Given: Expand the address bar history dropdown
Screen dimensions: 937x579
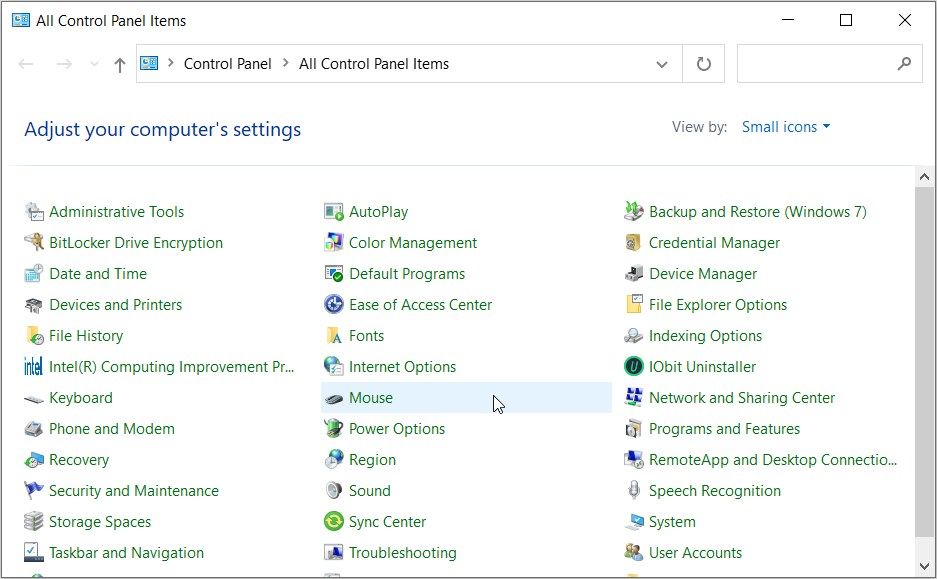Looking at the screenshot, I should (662, 64).
